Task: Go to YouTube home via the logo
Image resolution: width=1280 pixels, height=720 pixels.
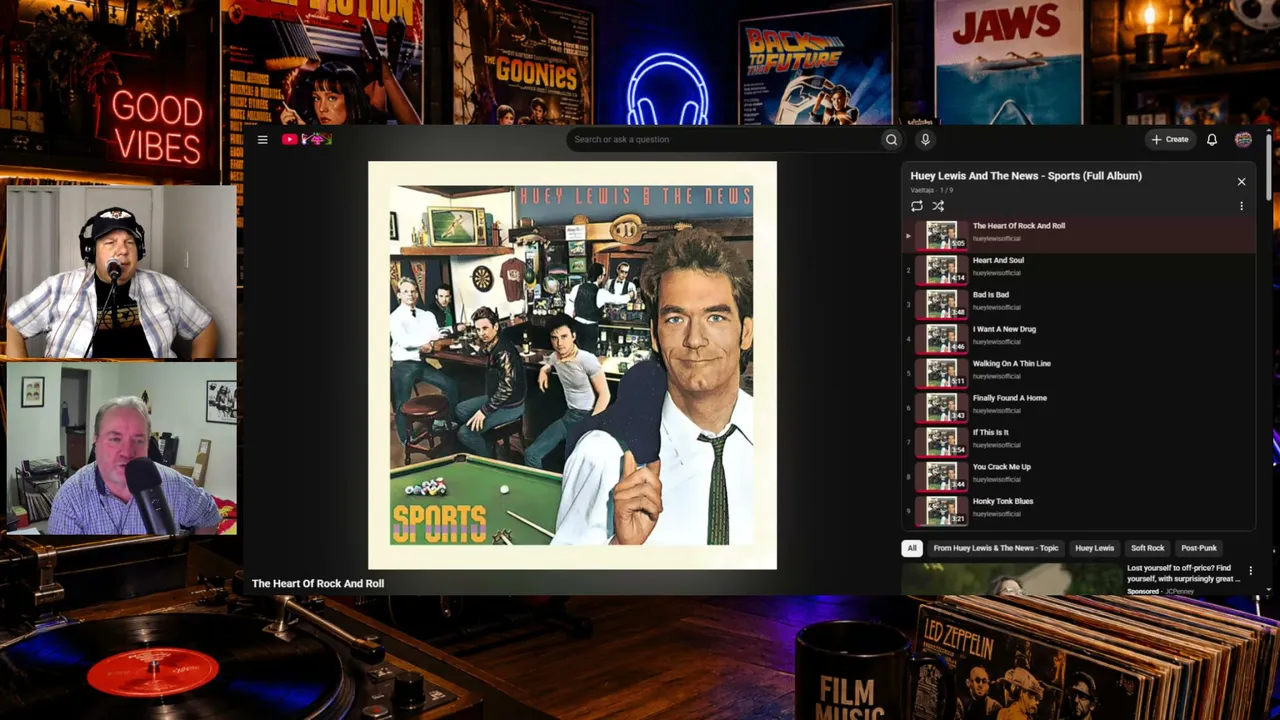Action: 306,140
